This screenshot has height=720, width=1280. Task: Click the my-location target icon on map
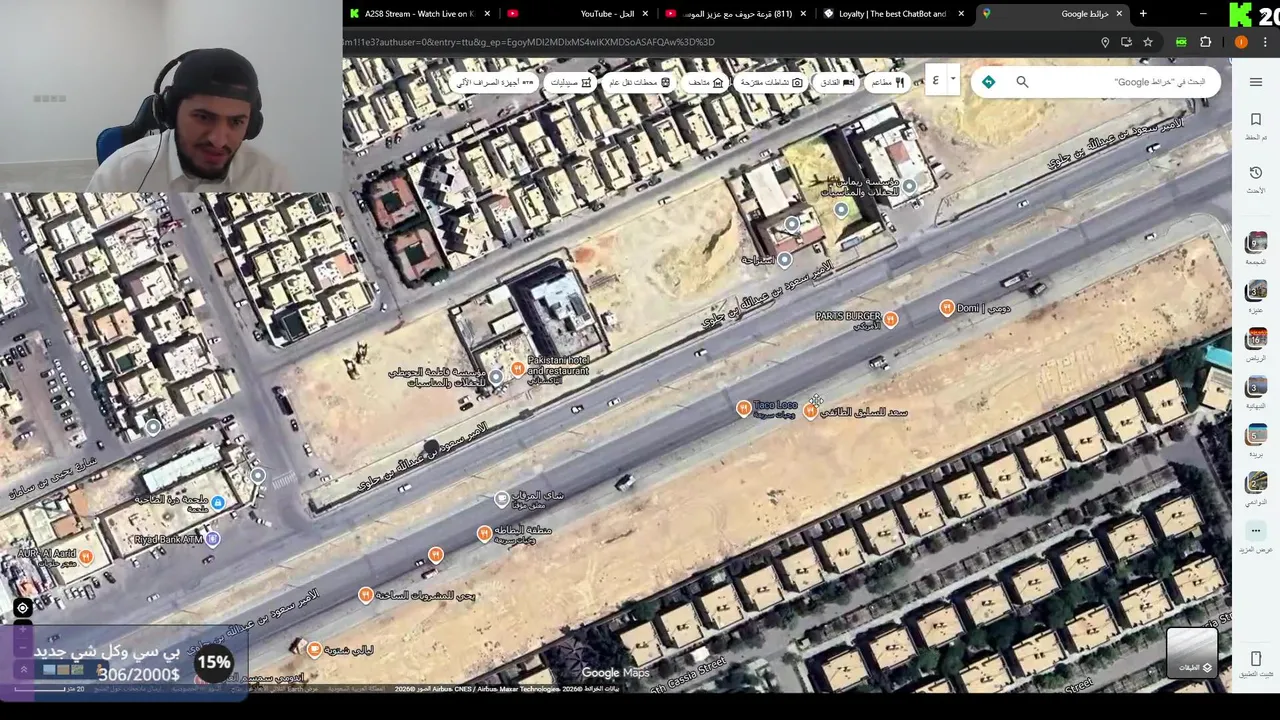coord(22,607)
